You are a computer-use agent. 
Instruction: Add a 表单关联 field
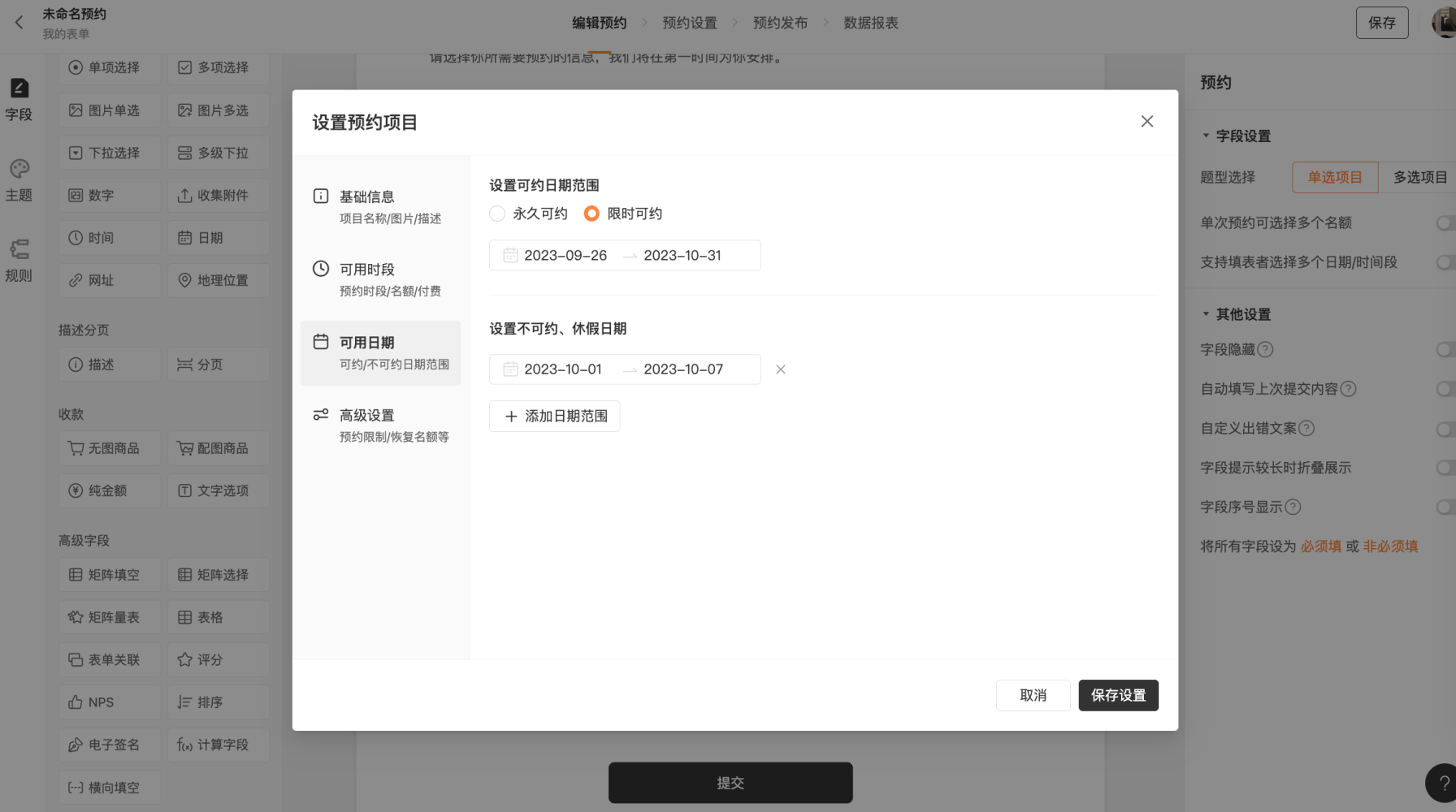point(109,659)
